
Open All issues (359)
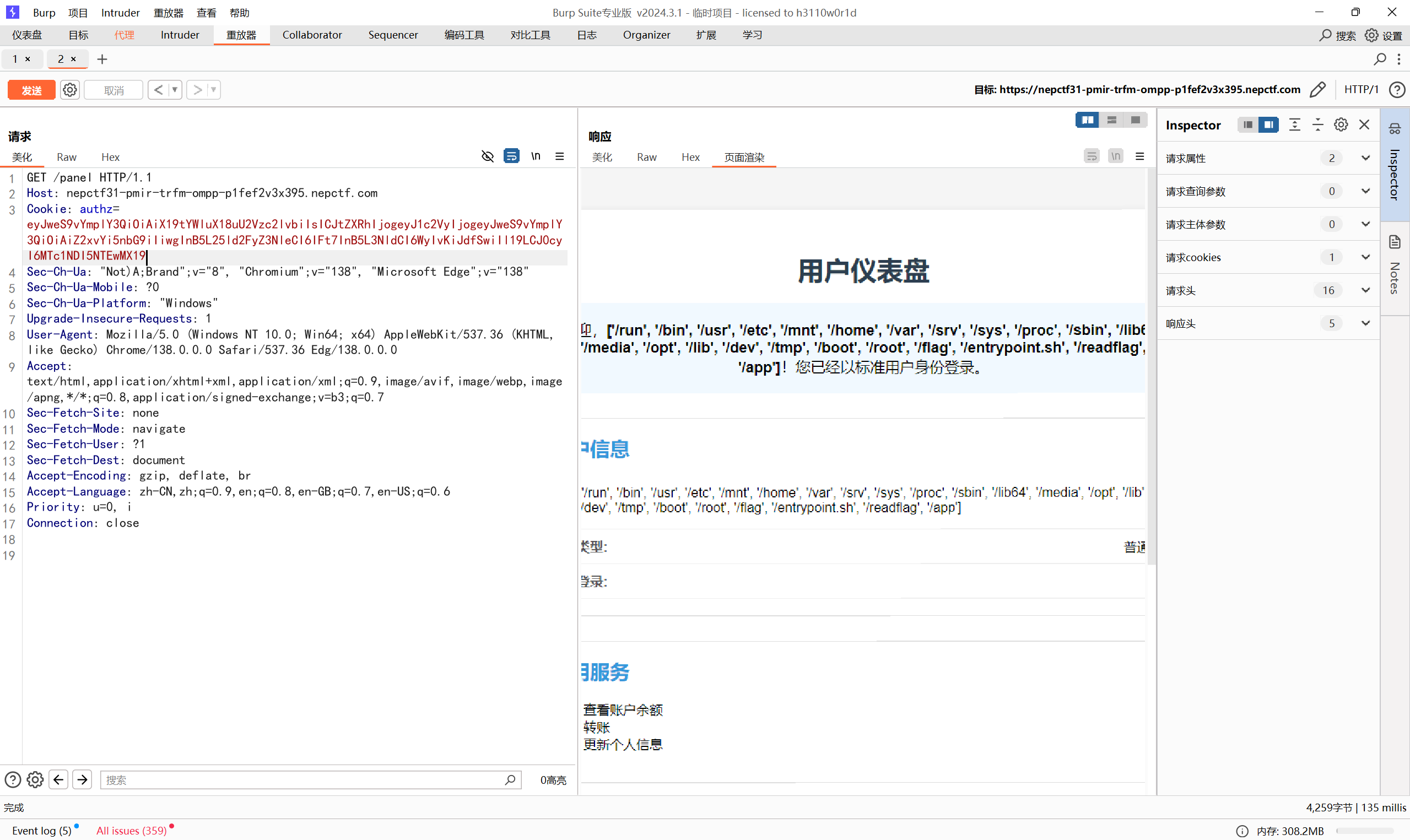131,830
